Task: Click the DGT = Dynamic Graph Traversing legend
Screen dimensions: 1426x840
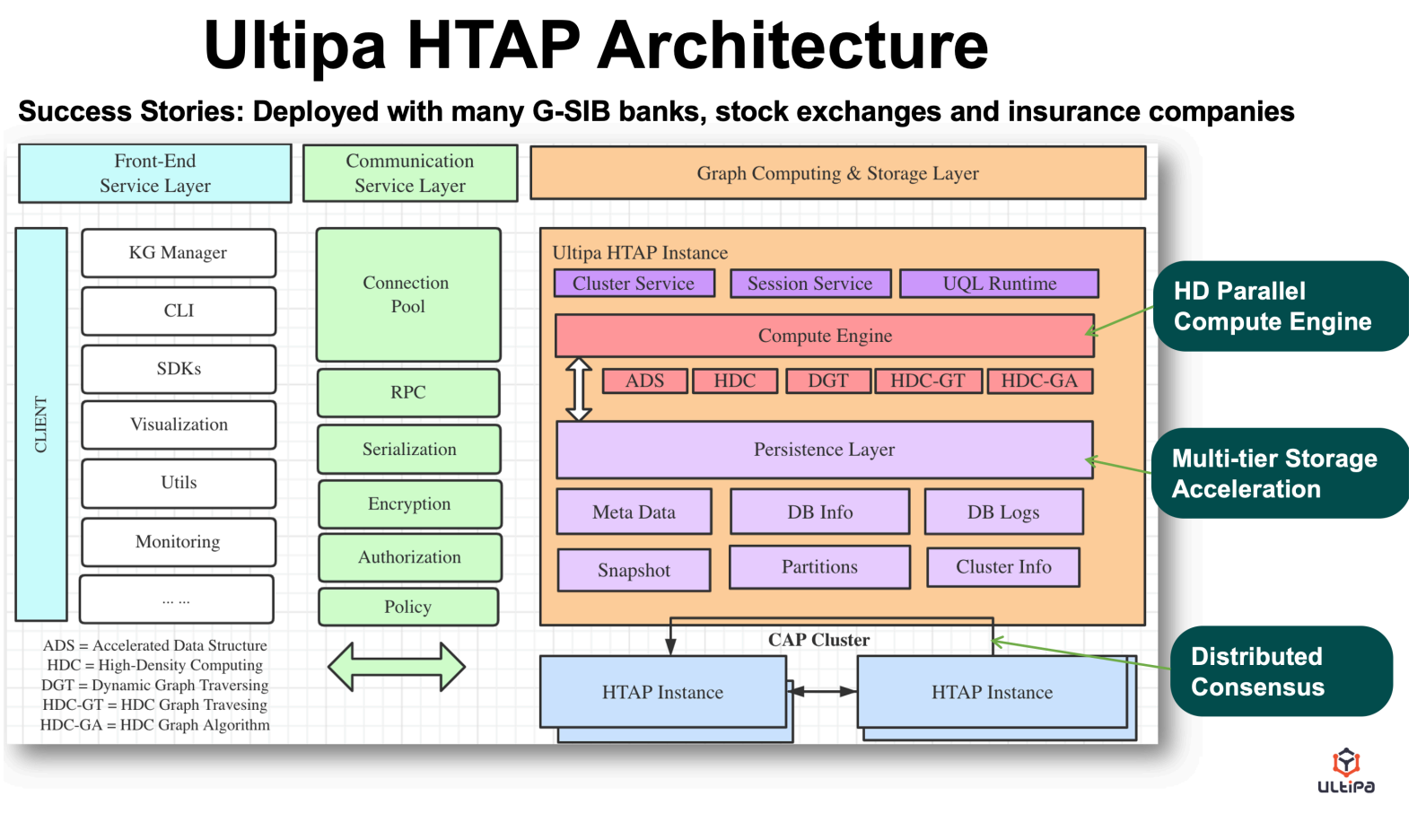Action: click(x=155, y=685)
